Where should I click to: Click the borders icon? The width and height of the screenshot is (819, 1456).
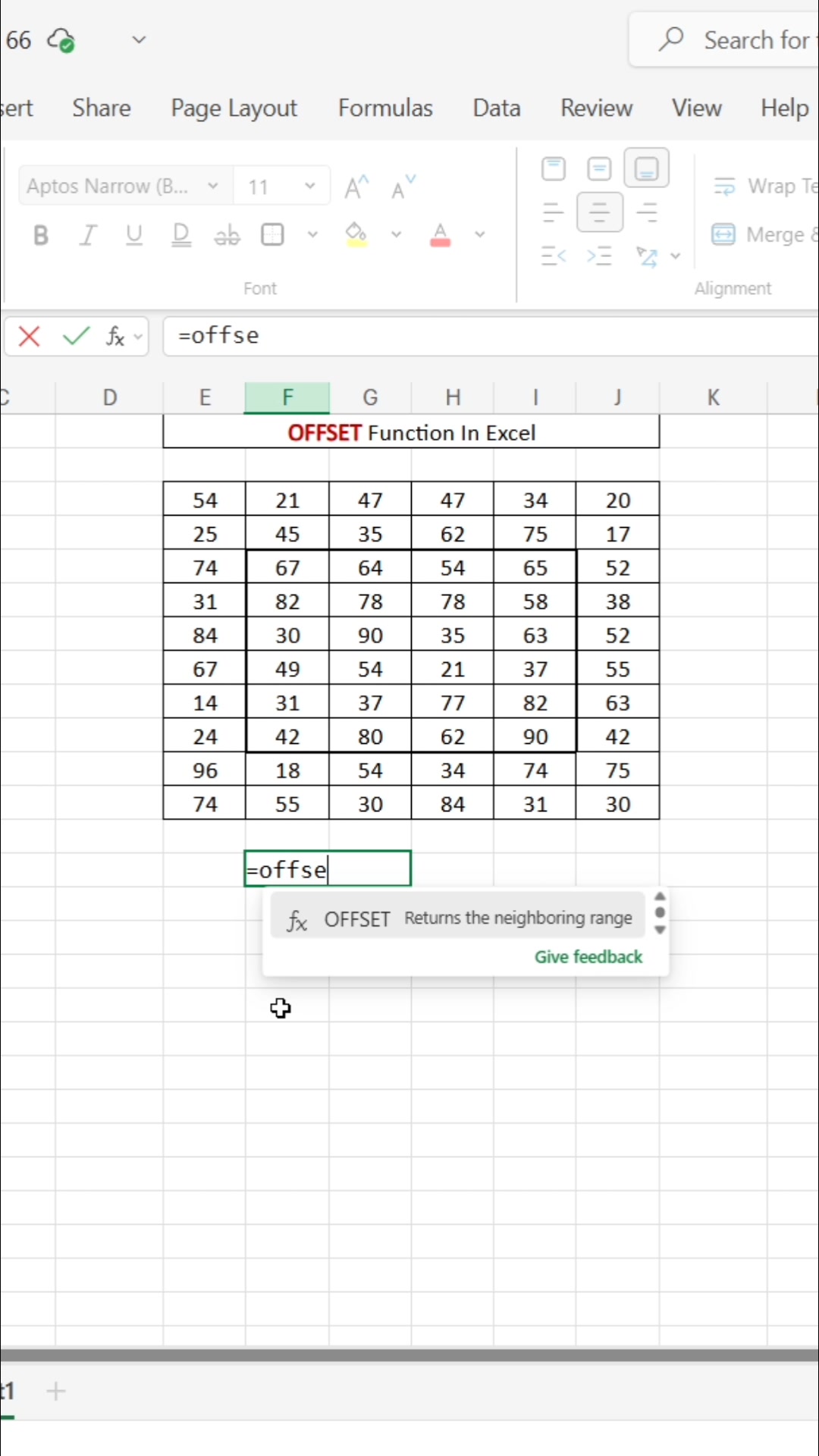point(272,234)
